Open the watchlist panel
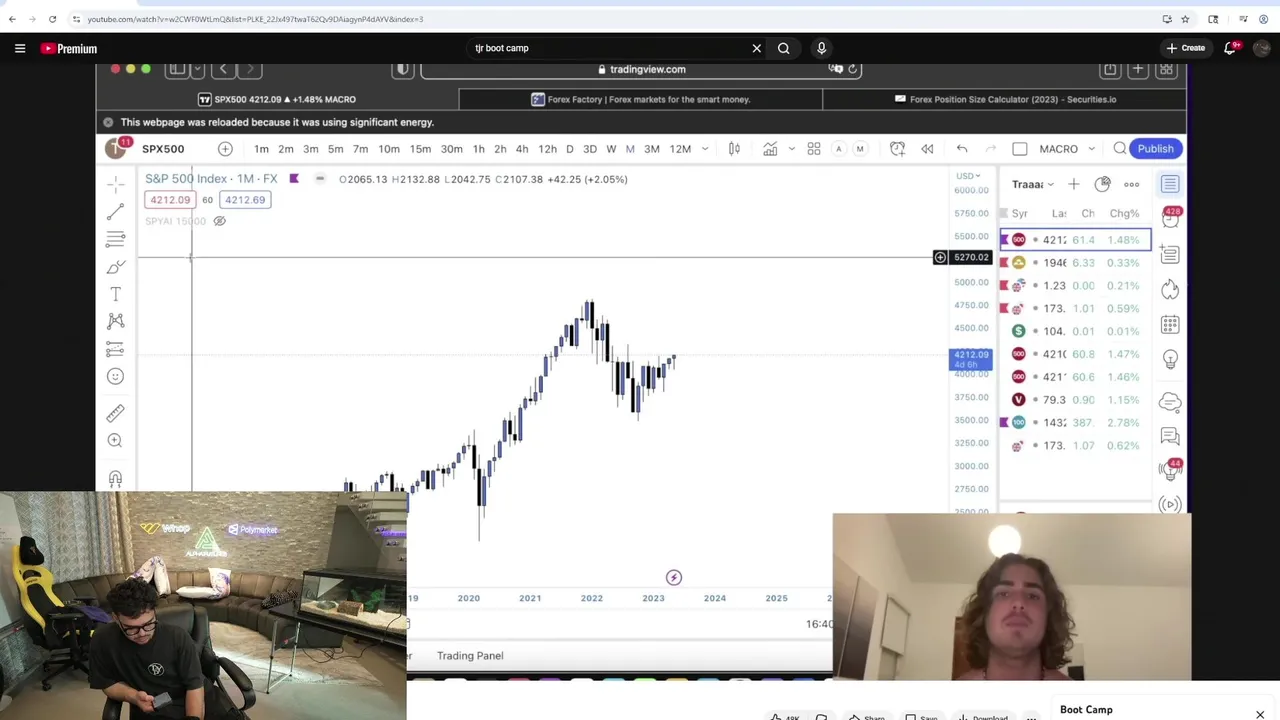 pyautogui.click(x=1170, y=184)
